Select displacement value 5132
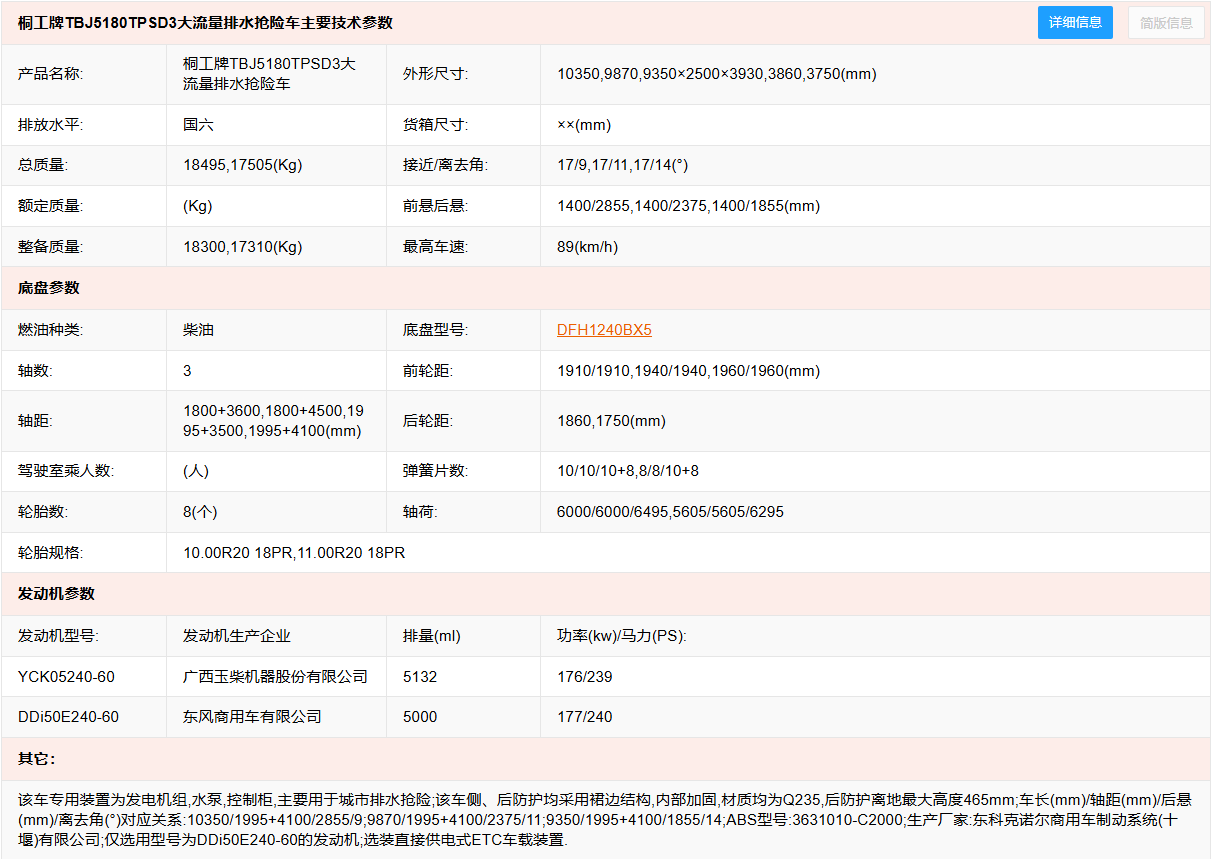 pos(420,677)
